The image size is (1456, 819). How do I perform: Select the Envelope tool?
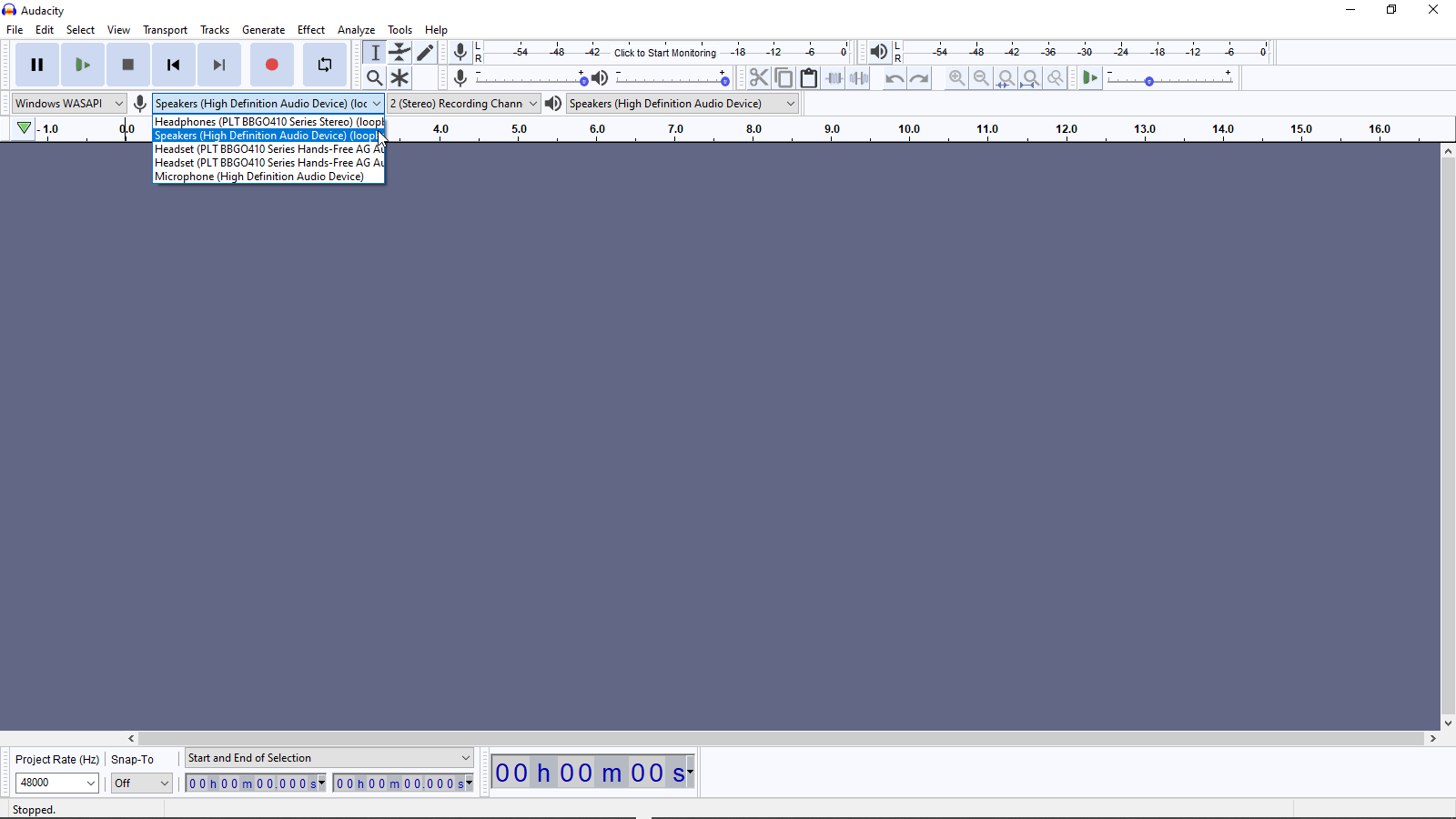point(399,53)
